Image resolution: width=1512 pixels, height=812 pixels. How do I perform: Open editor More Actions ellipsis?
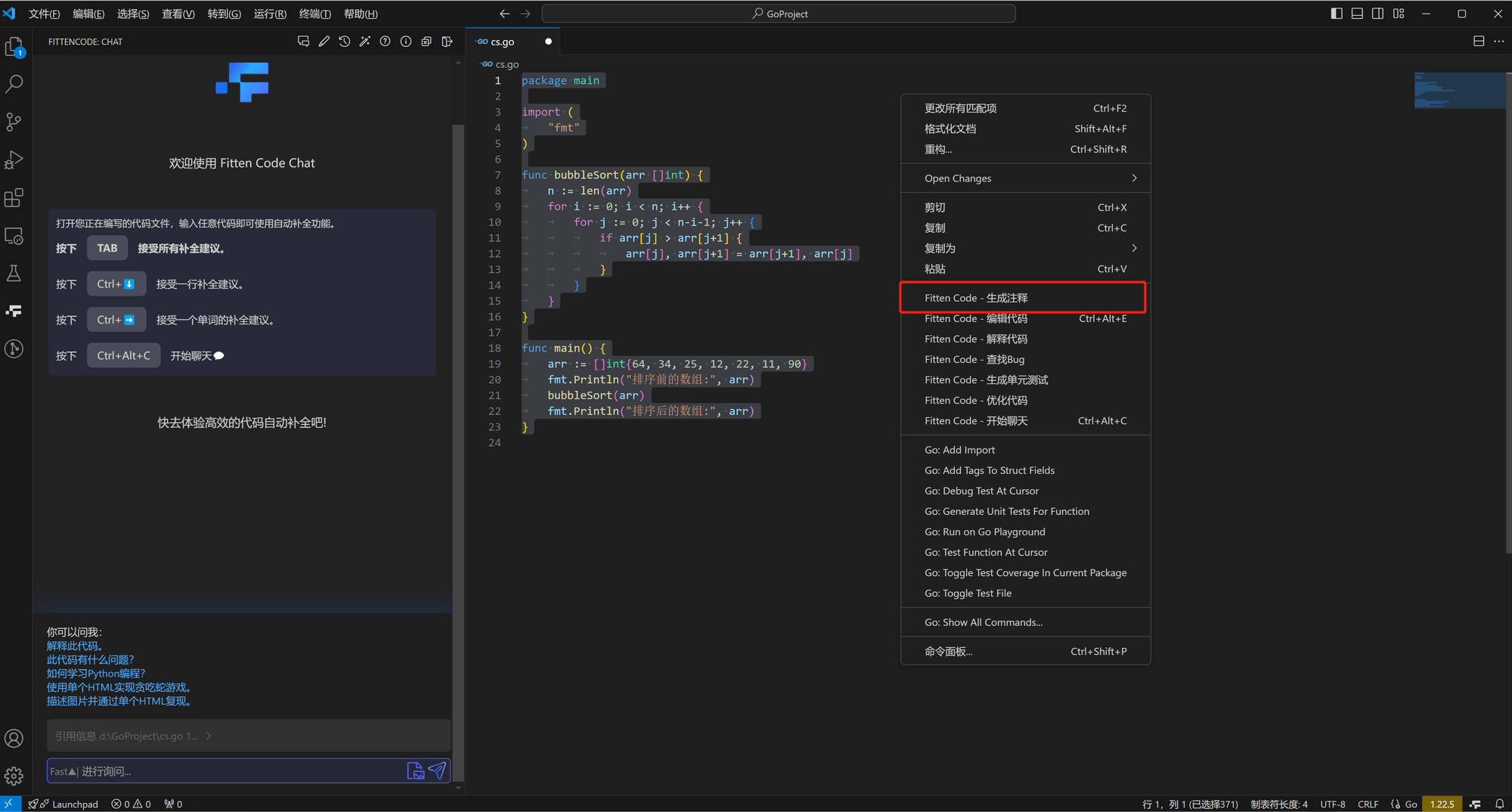1498,42
